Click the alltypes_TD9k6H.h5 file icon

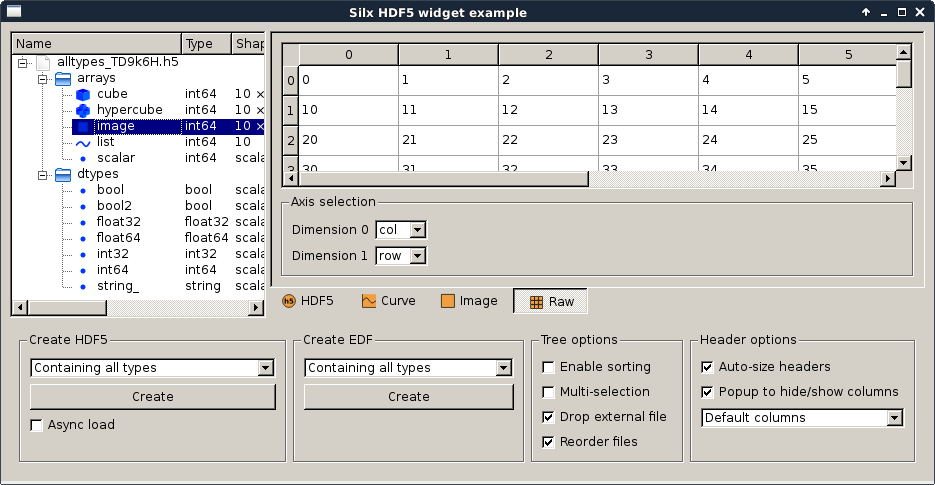43,62
